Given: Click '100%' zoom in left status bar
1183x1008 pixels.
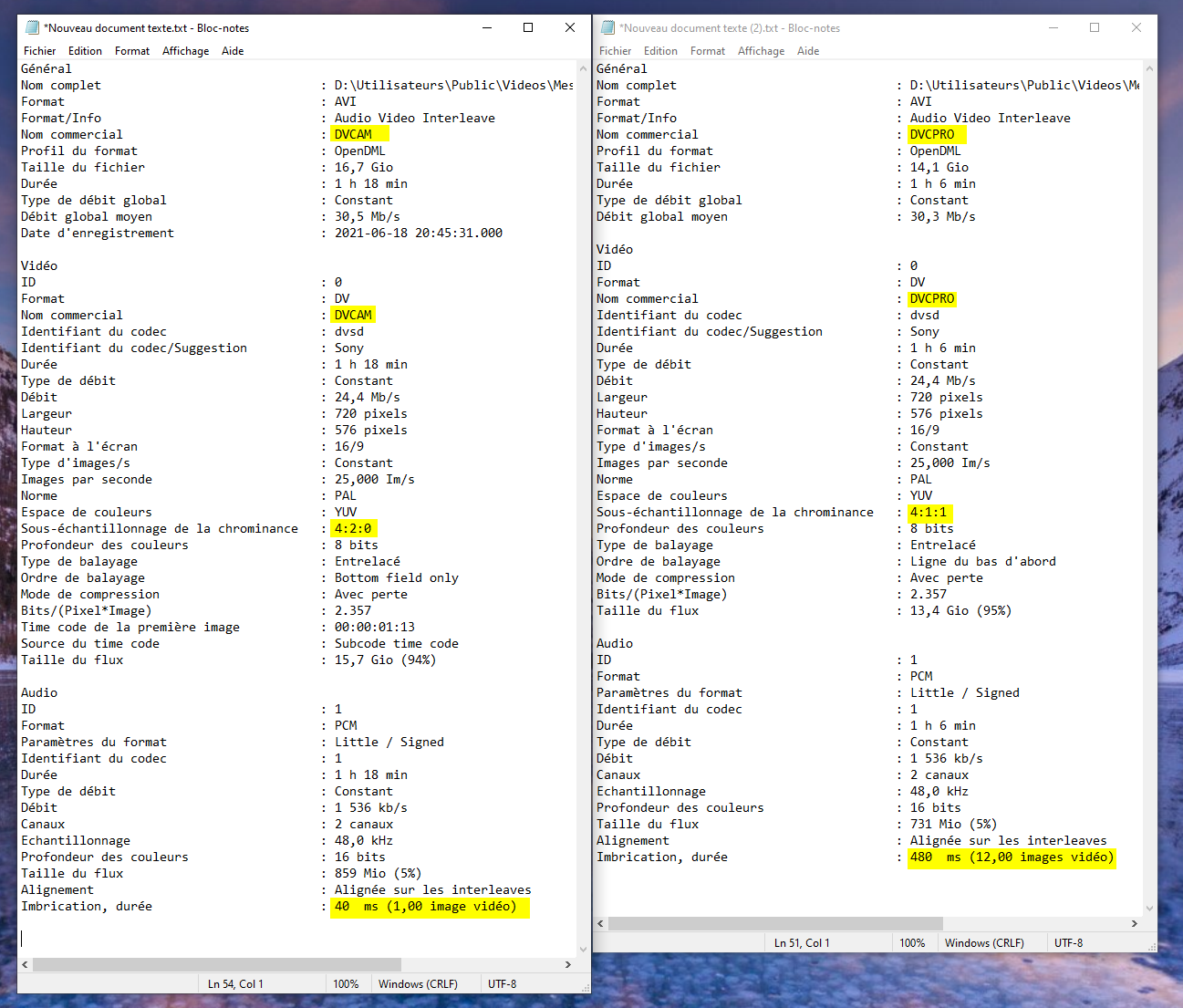Looking at the screenshot, I should point(346,984).
